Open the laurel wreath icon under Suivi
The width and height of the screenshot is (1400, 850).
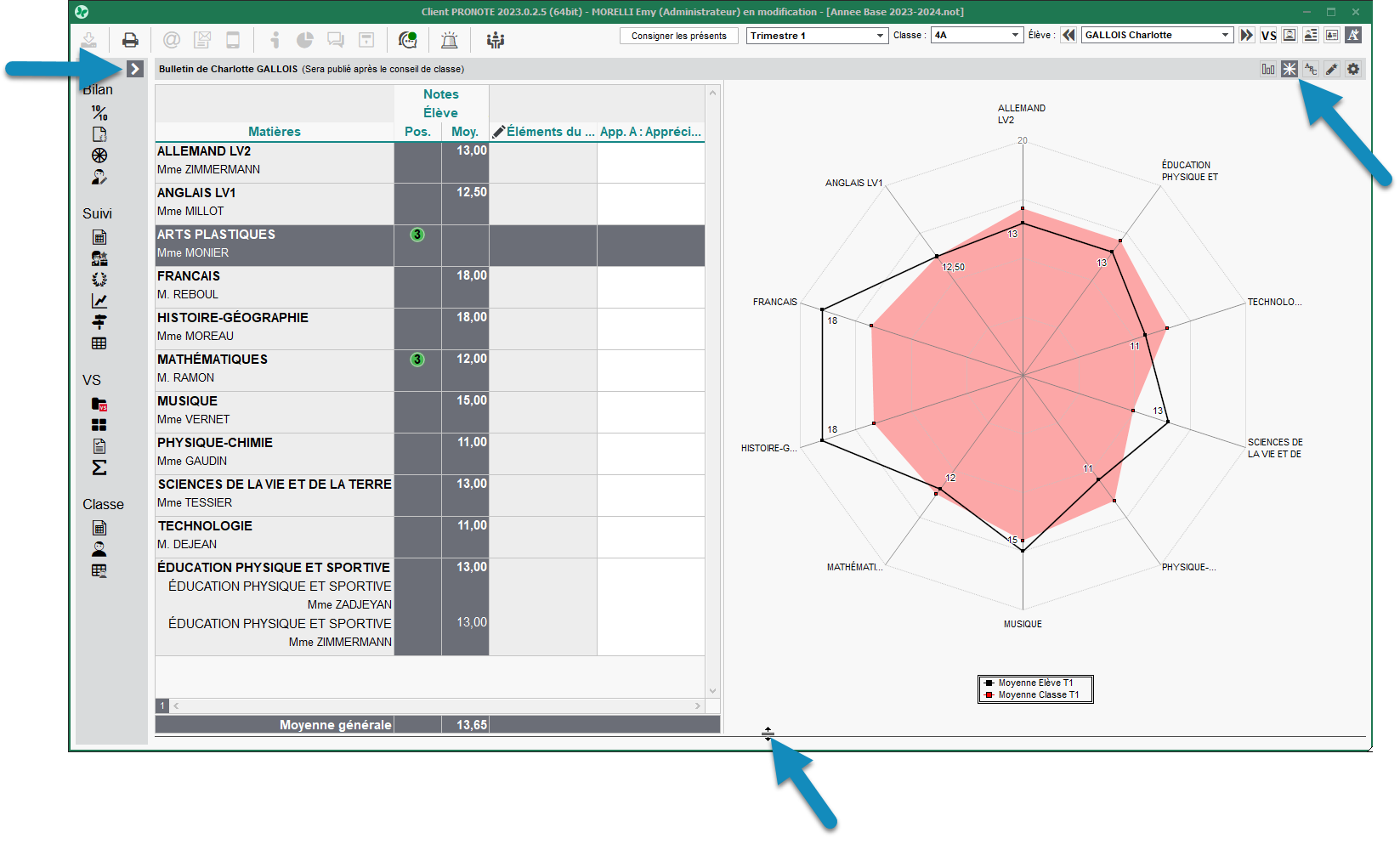point(99,280)
